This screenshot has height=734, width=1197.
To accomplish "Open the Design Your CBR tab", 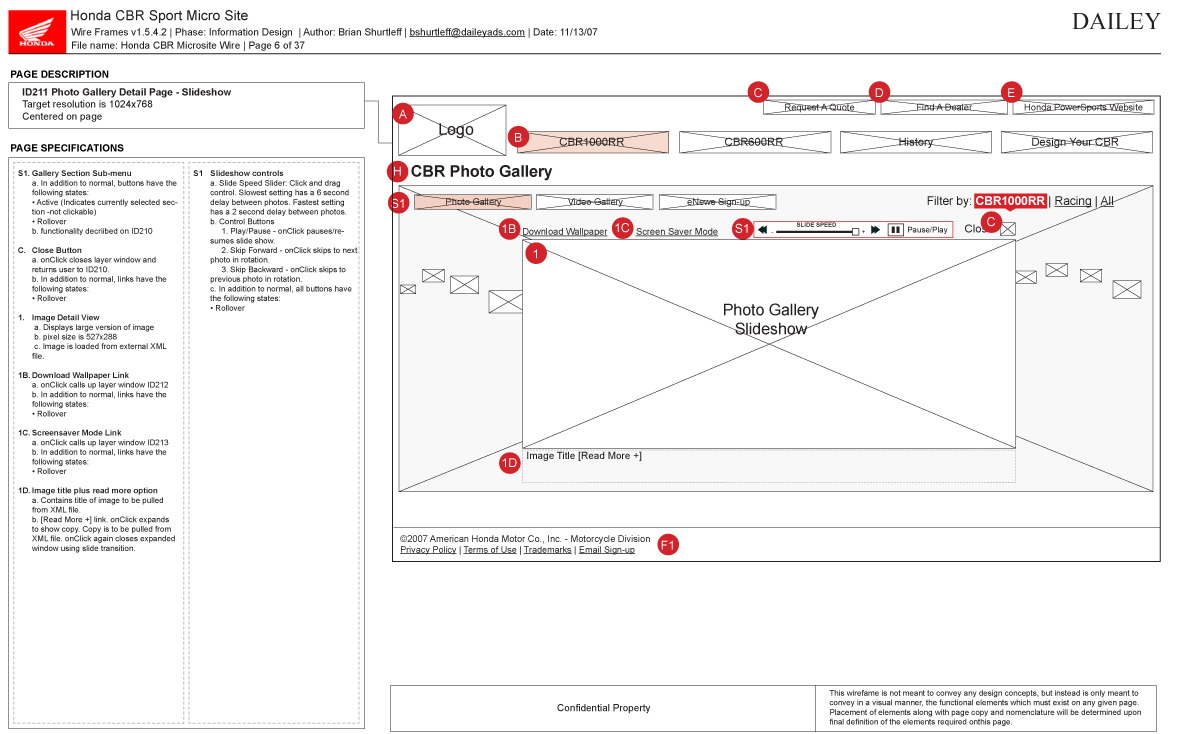I will [x=1075, y=142].
